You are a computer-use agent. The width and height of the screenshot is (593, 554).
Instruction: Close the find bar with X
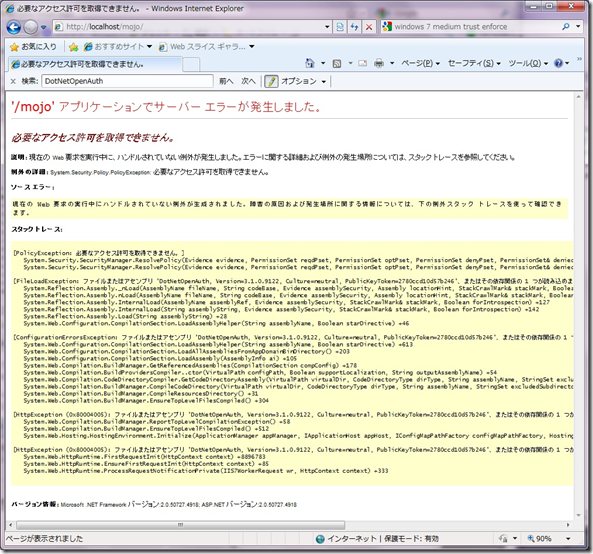click(13, 81)
